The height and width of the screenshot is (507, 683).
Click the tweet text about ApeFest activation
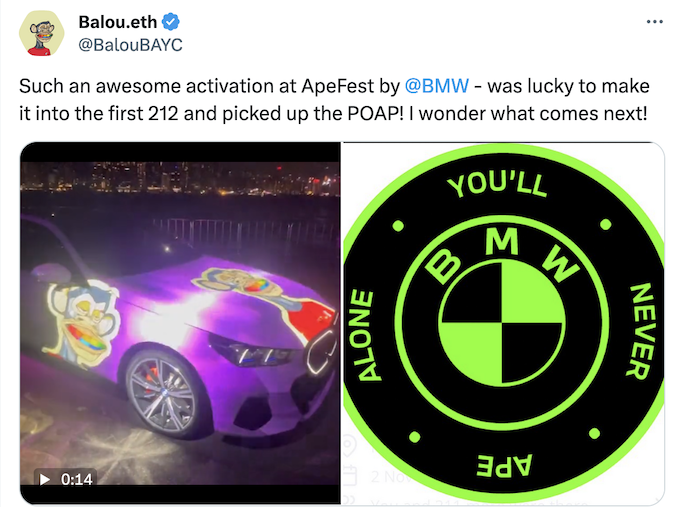click(x=334, y=100)
